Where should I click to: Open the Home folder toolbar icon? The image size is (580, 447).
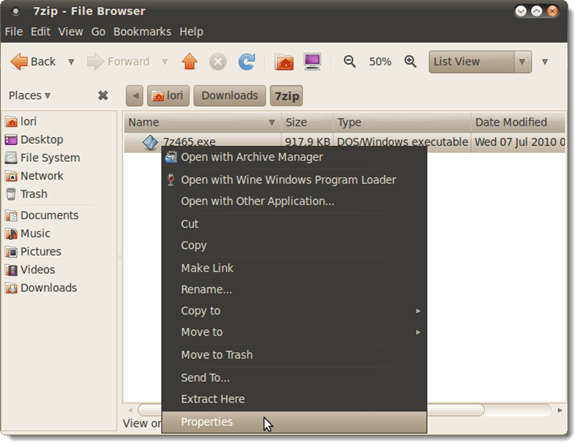(x=284, y=61)
